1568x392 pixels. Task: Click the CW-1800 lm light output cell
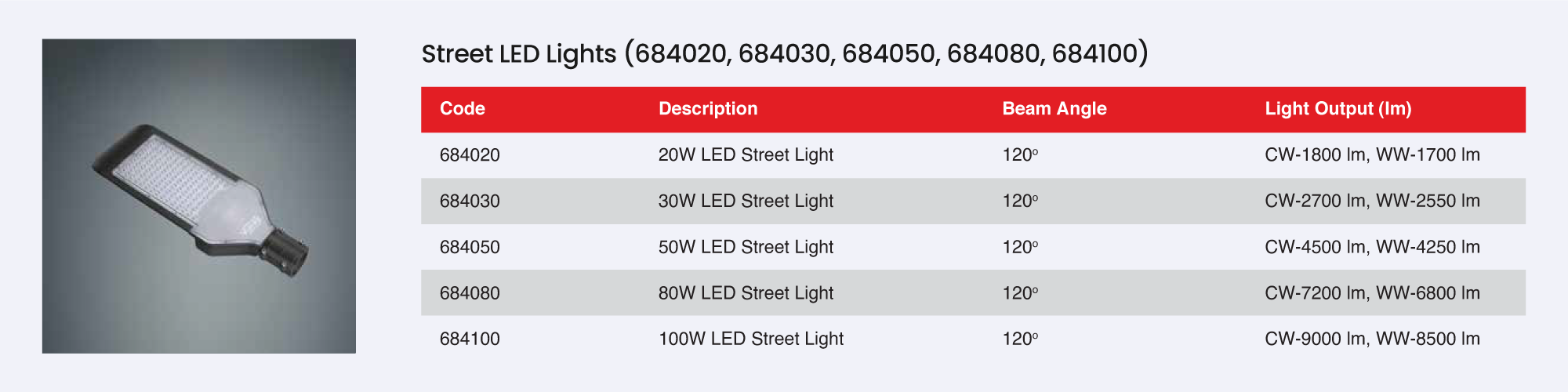(1372, 155)
